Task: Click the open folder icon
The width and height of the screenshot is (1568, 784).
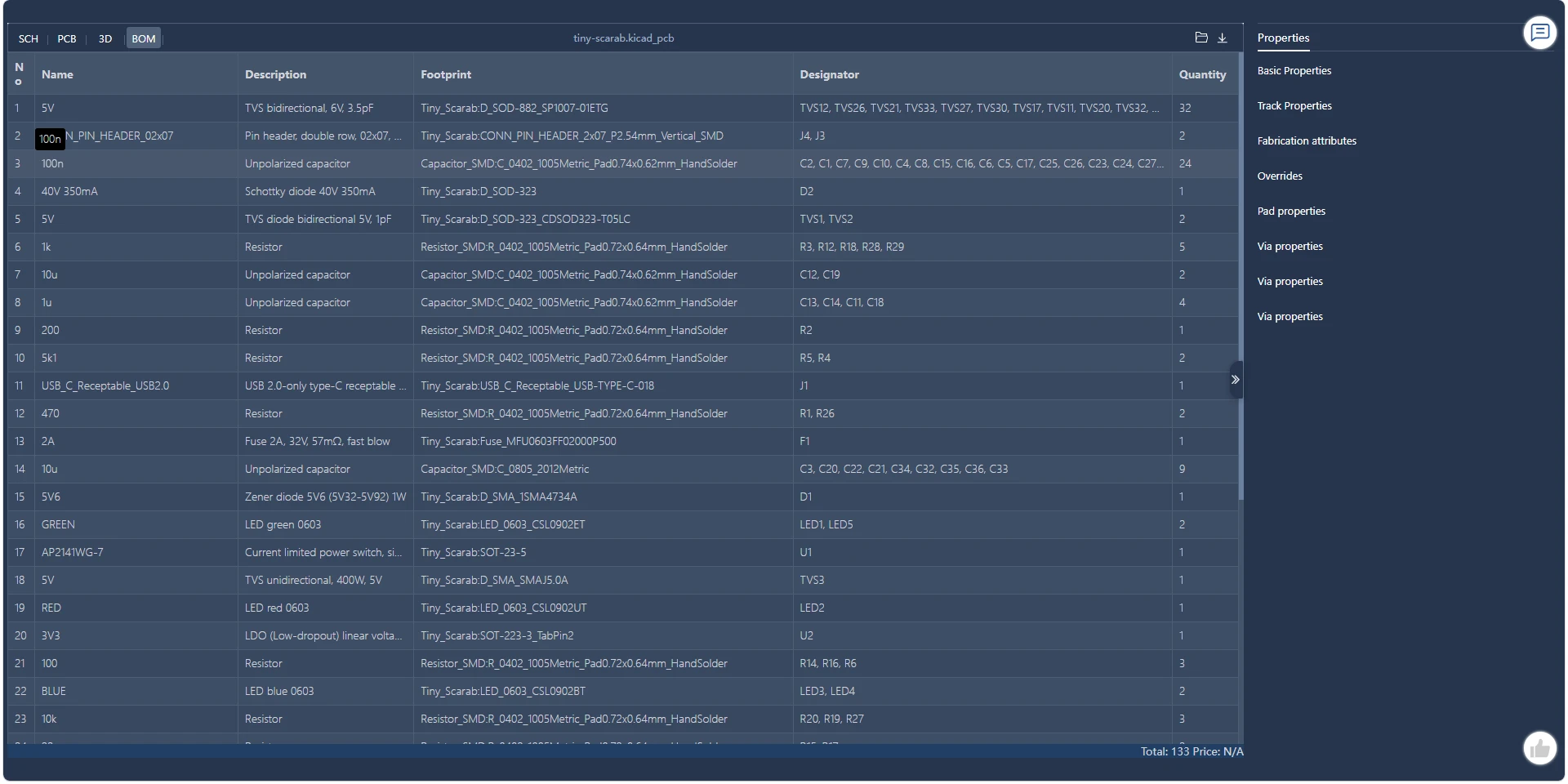Action: [x=1200, y=38]
